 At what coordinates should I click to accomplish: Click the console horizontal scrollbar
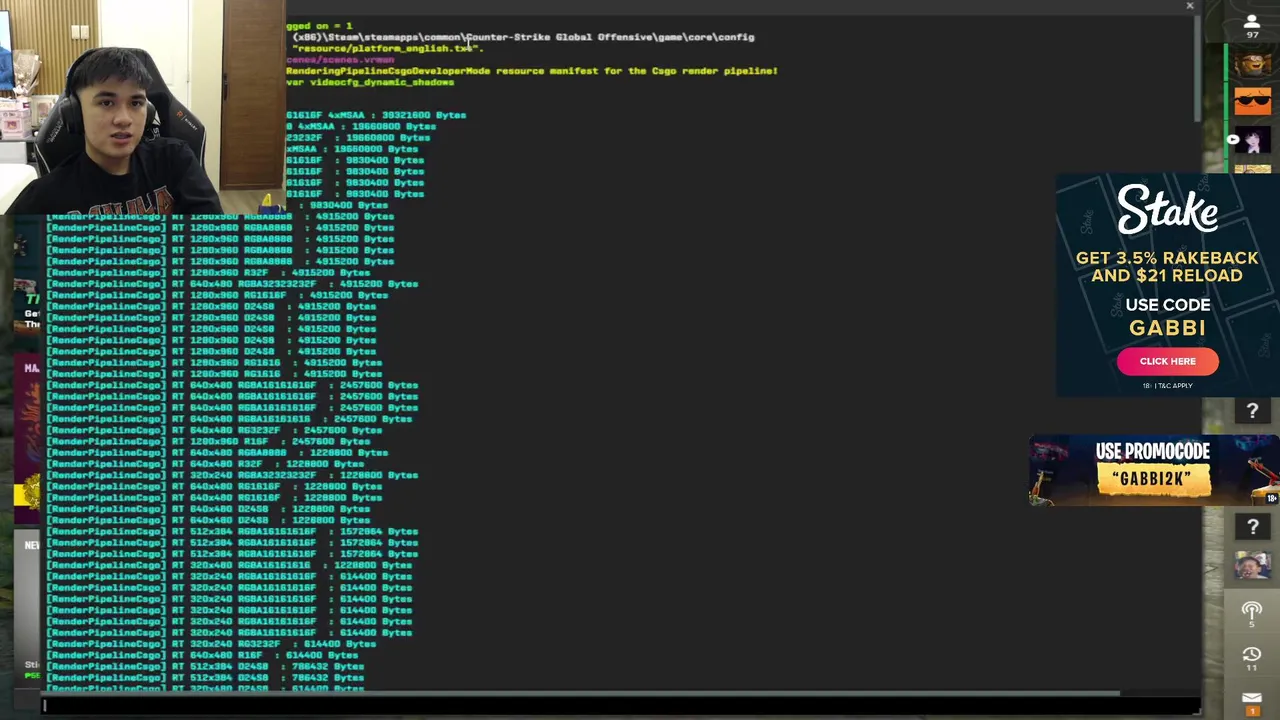[580, 692]
